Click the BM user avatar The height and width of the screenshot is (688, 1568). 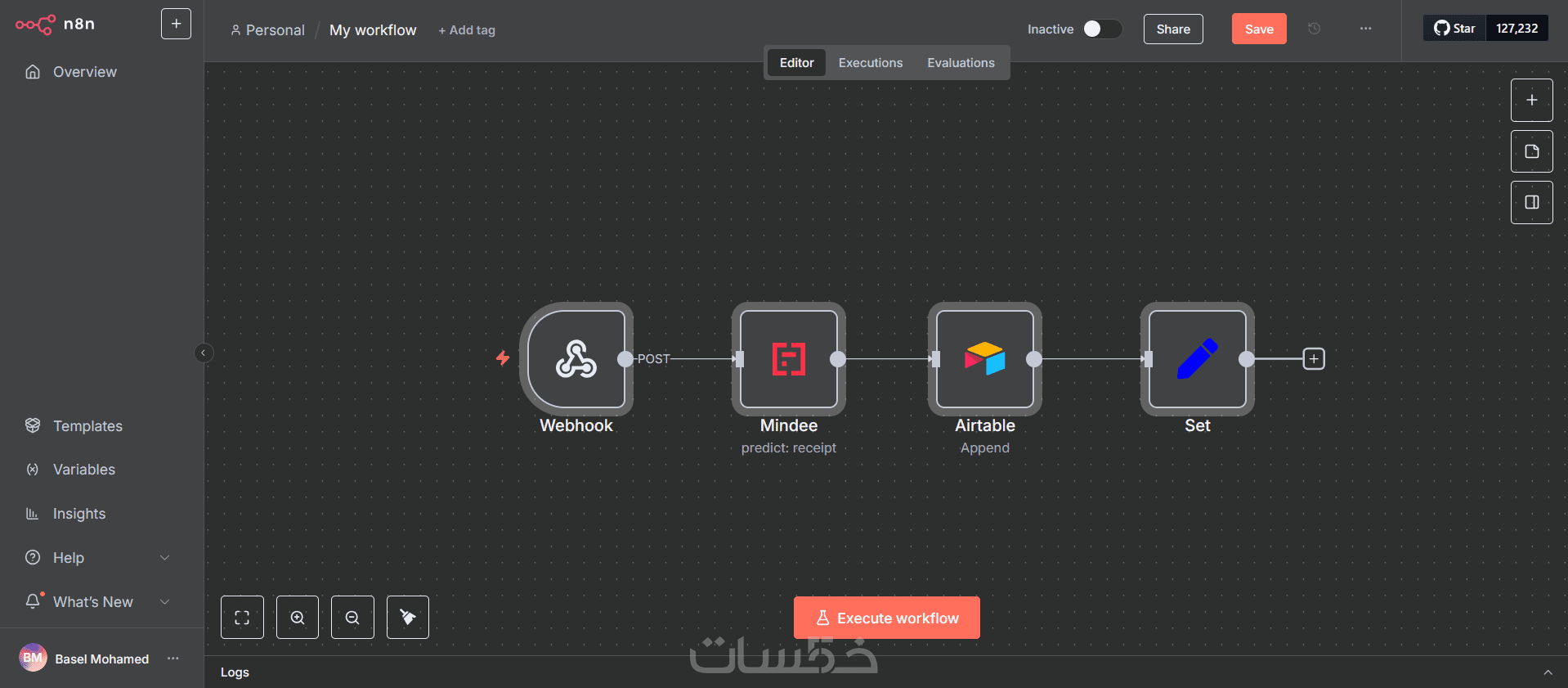[33, 658]
